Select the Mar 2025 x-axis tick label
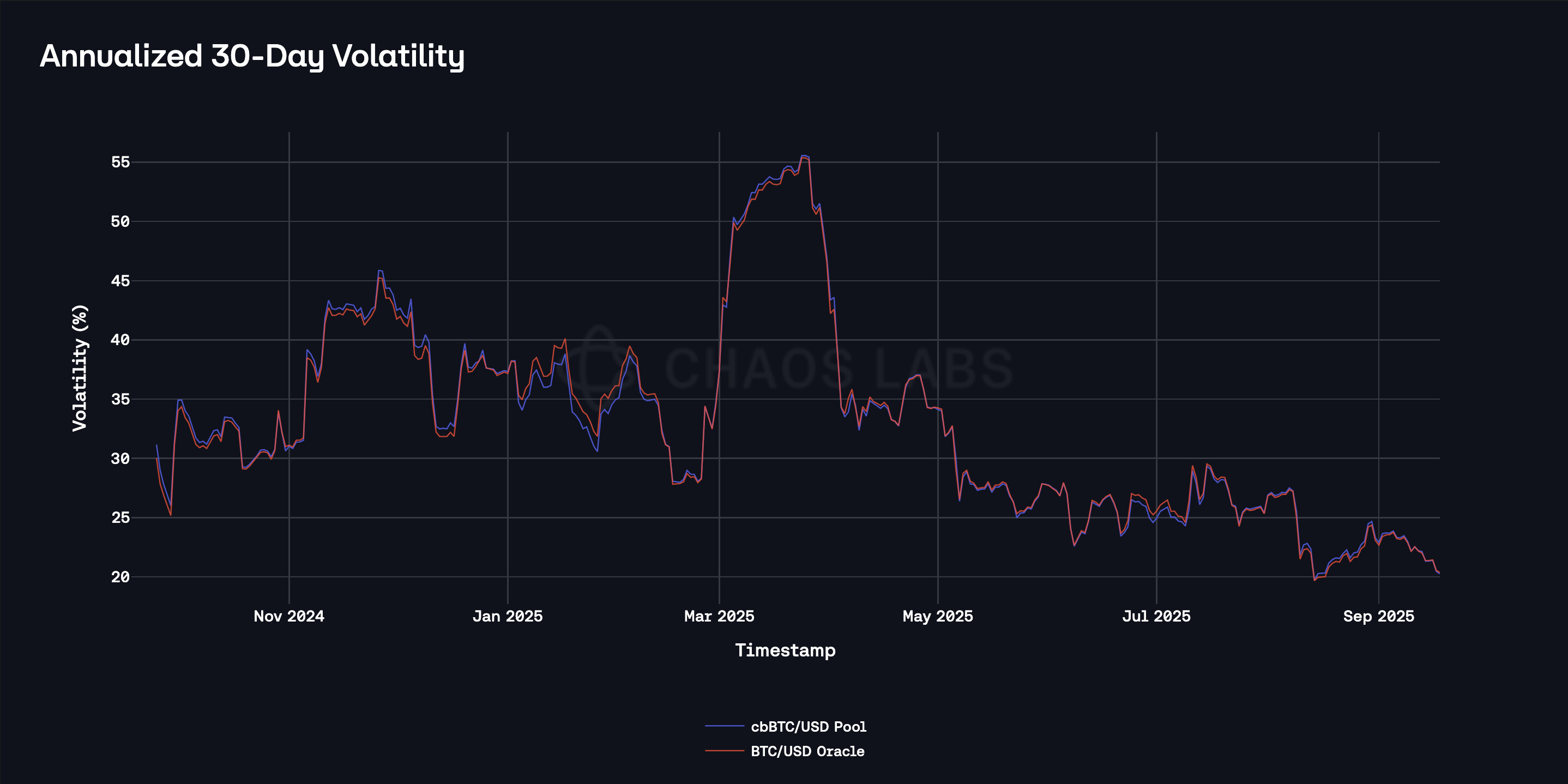 [x=719, y=617]
